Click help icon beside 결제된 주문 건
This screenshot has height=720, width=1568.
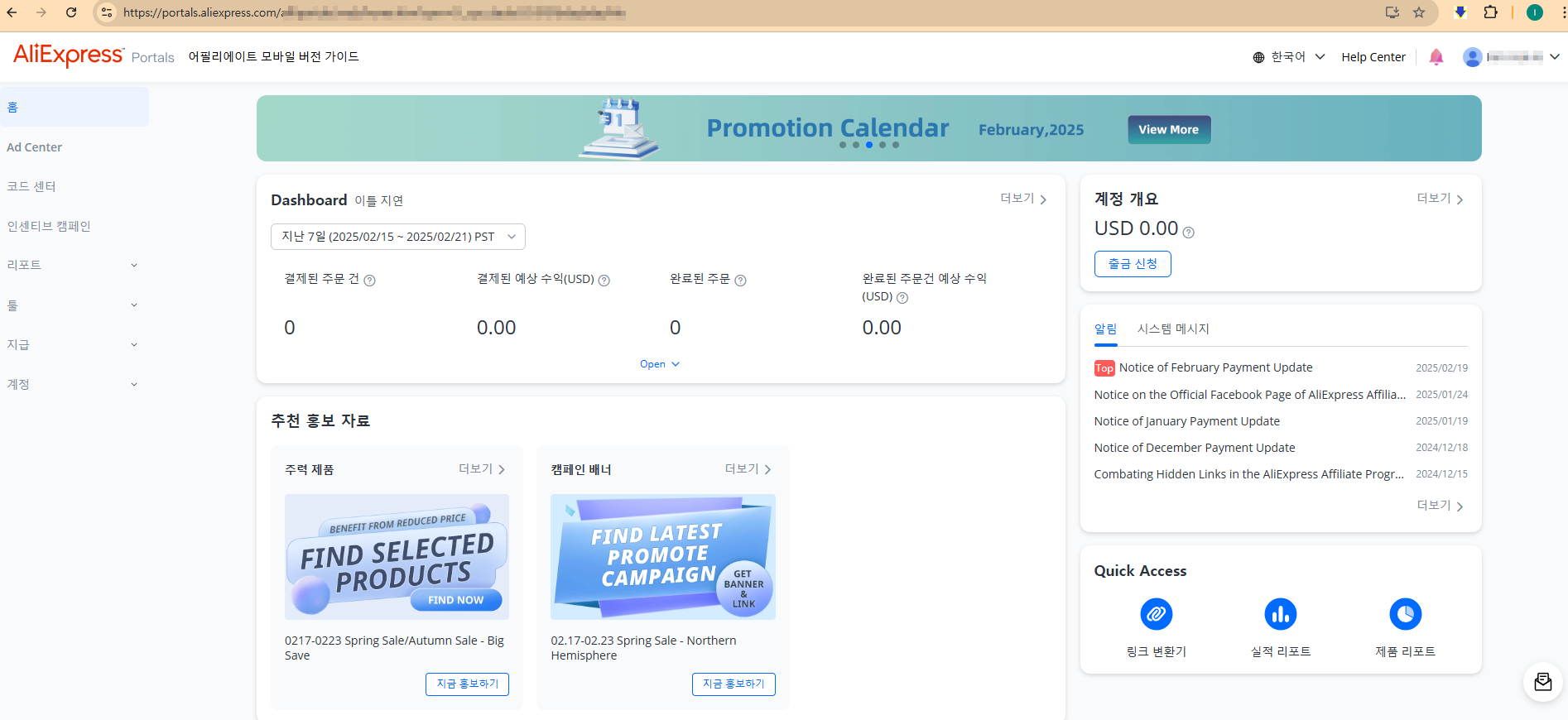pyautogui.click(x=370, y=281)
